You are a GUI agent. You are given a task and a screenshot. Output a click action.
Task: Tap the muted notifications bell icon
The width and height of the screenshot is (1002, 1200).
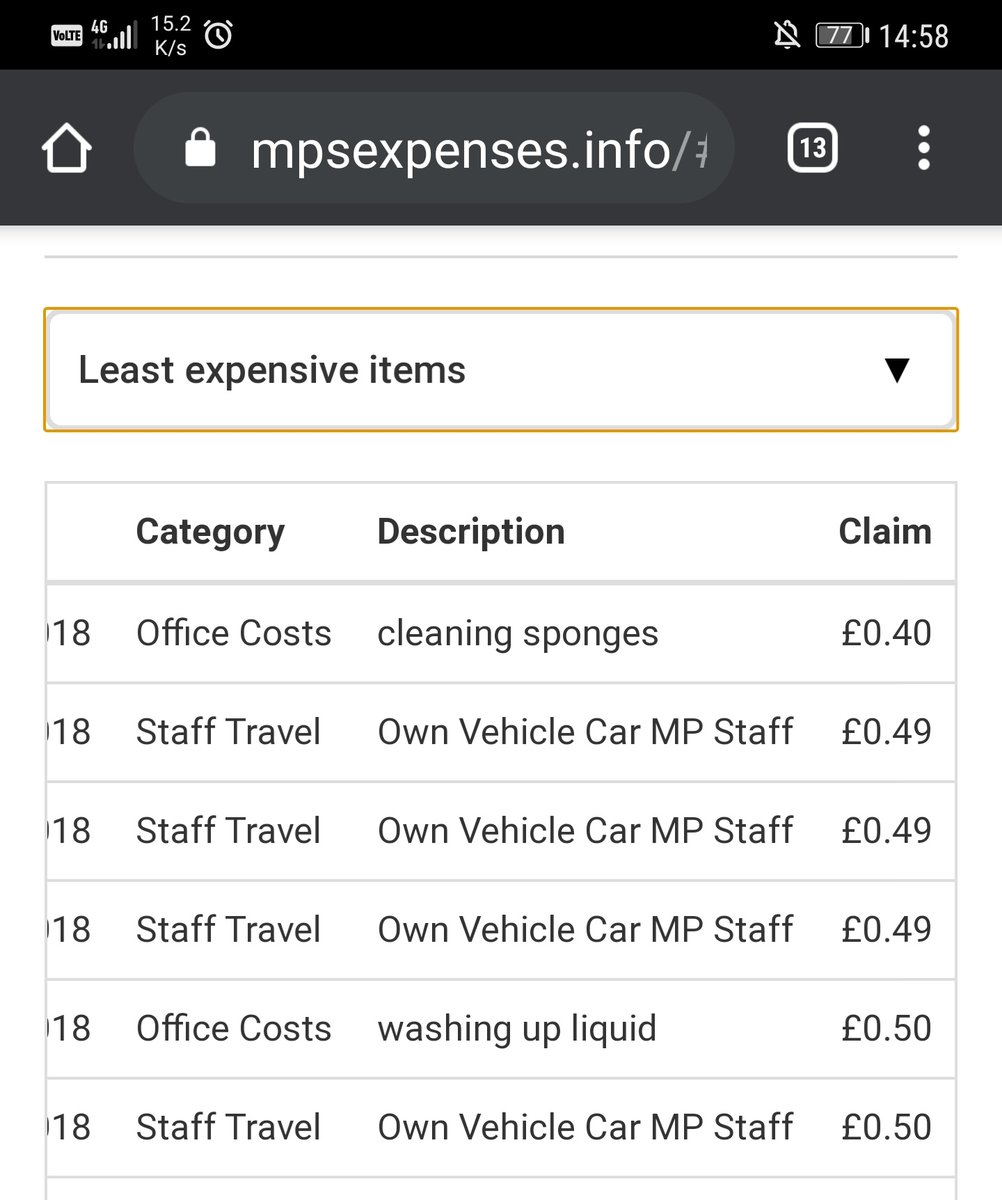pyautogui.click(x=787, y=36)
